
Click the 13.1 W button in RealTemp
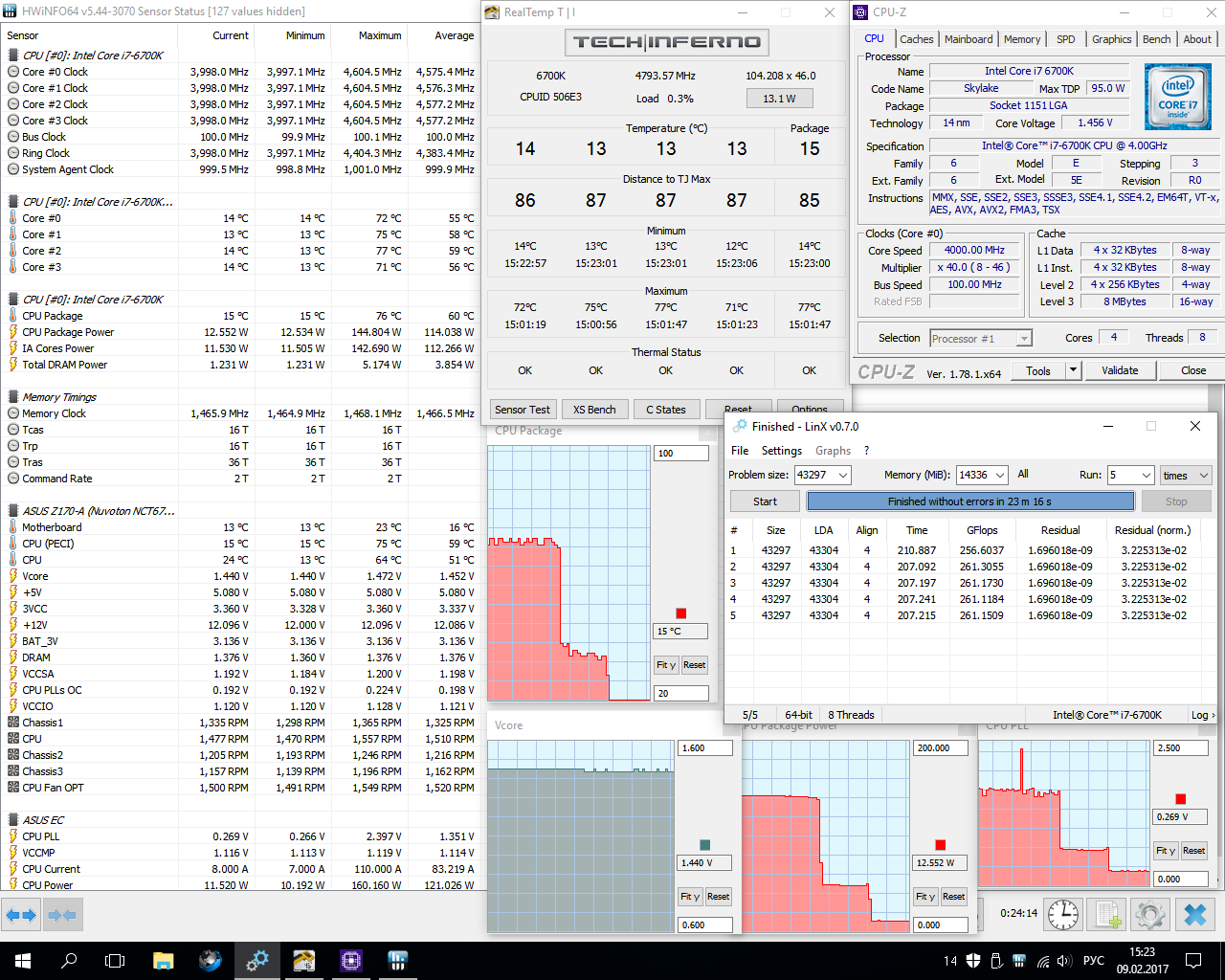779,98
